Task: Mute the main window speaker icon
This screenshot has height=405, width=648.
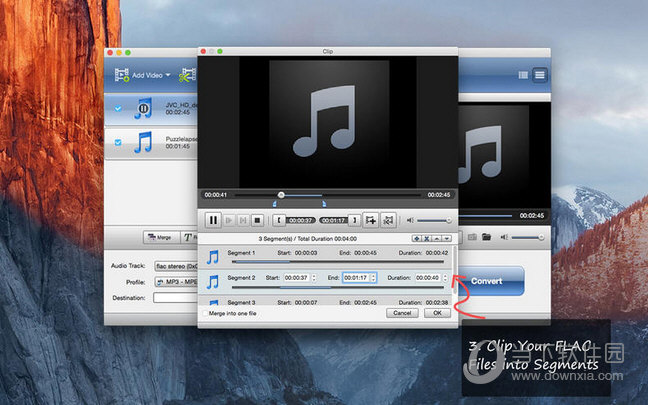Action: tap(504, 237)
